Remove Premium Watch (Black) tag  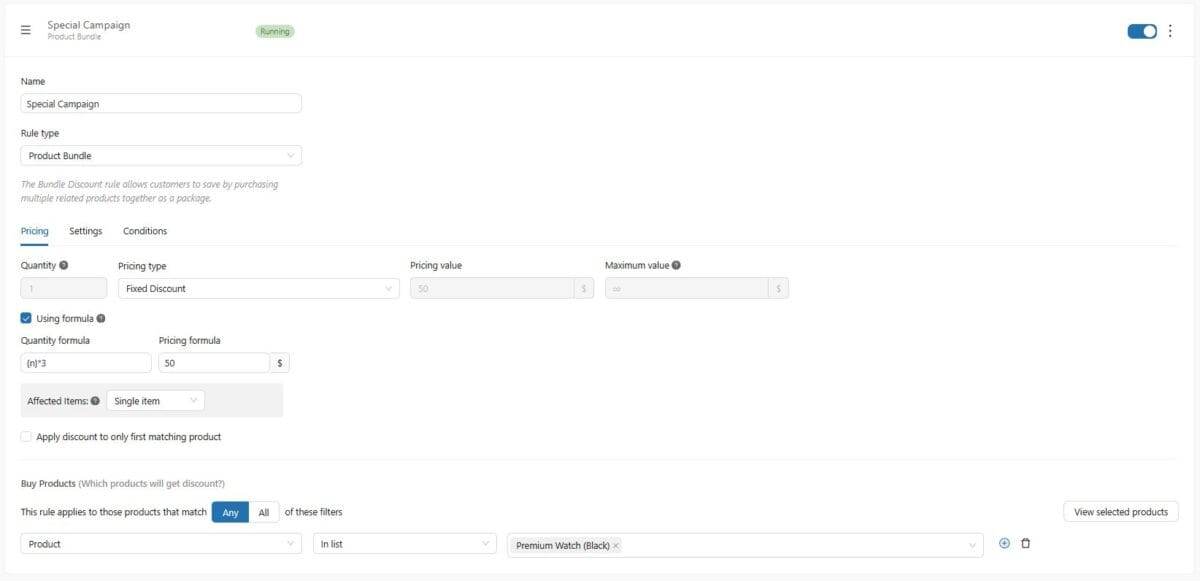coord(616,545)
